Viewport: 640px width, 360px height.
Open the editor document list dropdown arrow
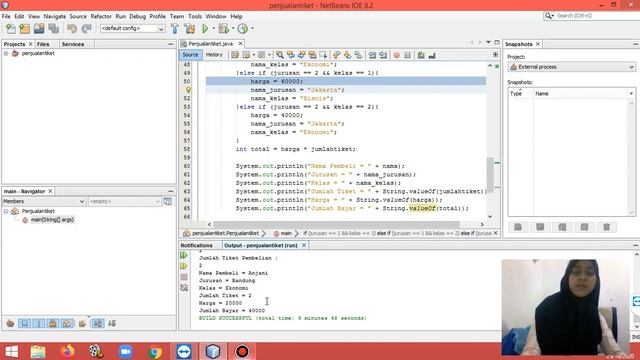click(489, 42)
